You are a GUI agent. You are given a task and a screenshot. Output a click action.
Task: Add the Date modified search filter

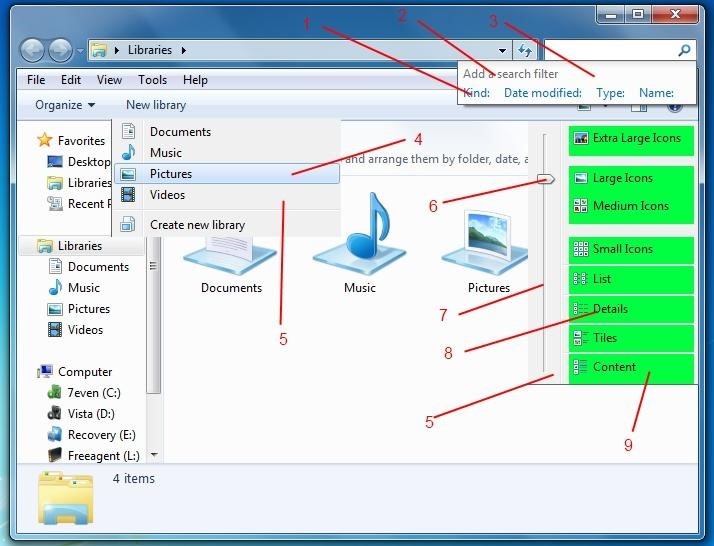coord(542,93)
